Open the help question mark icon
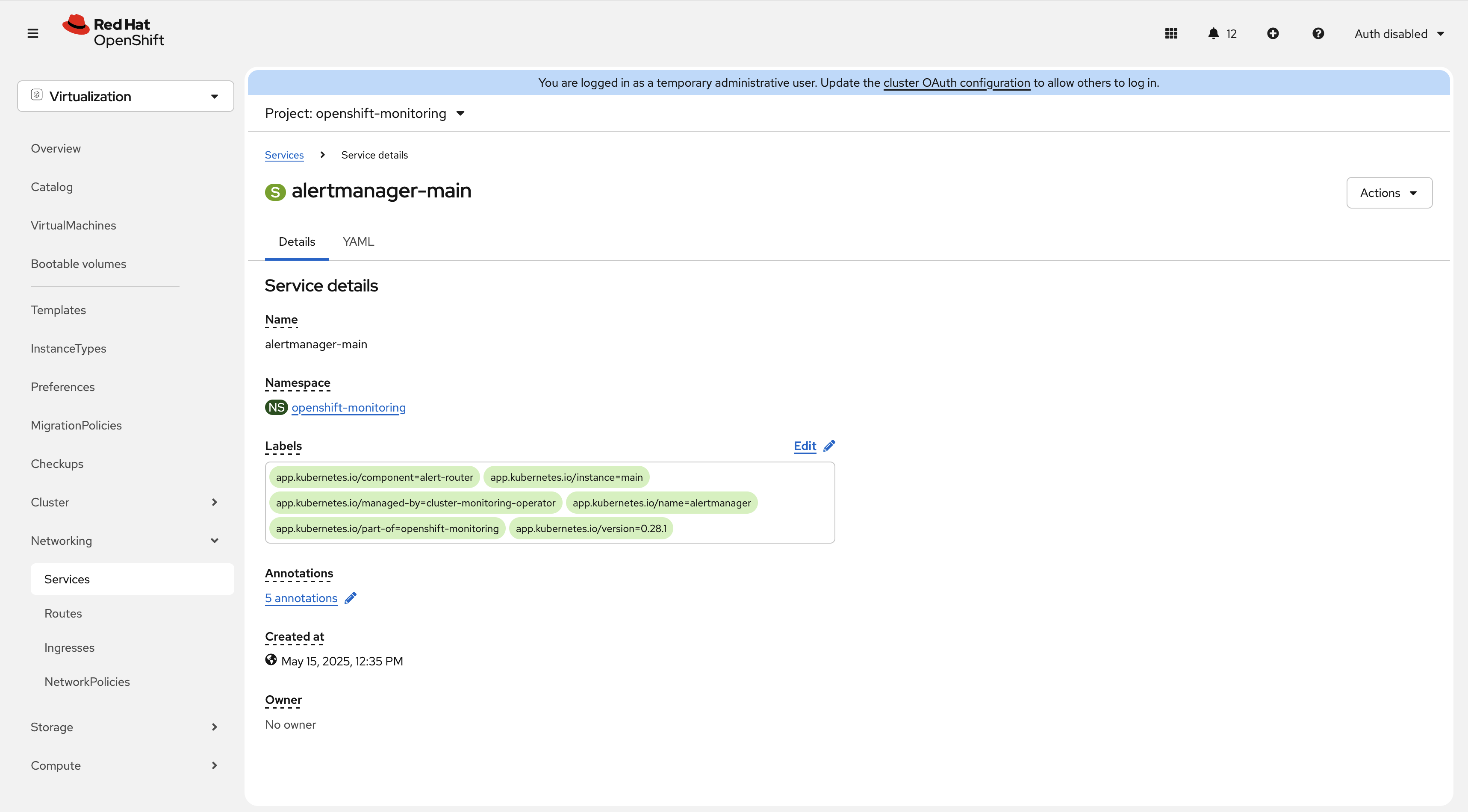The height and width of the screenshot is (812, 1468). [1318, 34]
